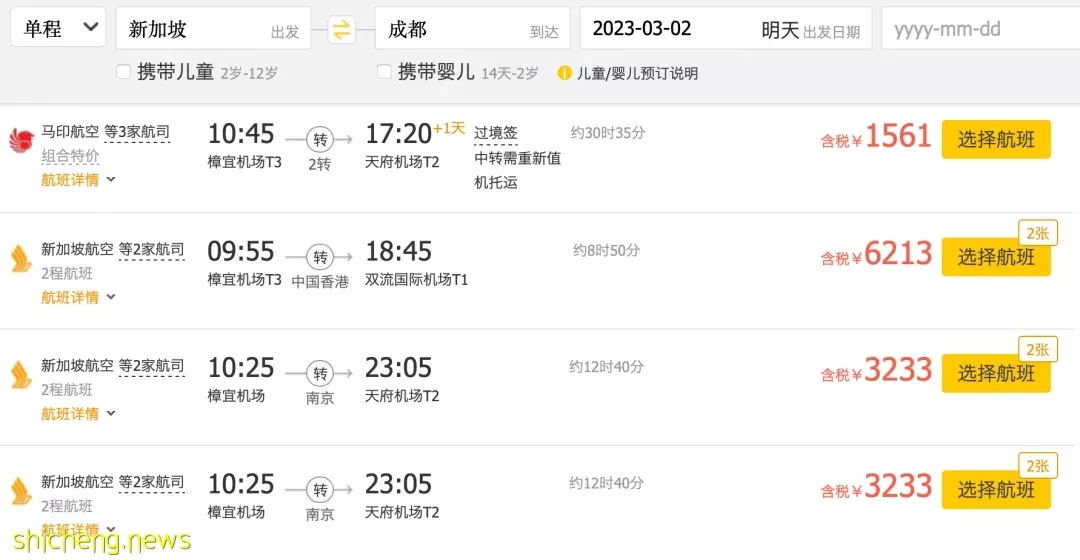Click the 过境签 transit visa link
Screen dimensions: 1080x560
pyautogui.click(x=495, y=133)
